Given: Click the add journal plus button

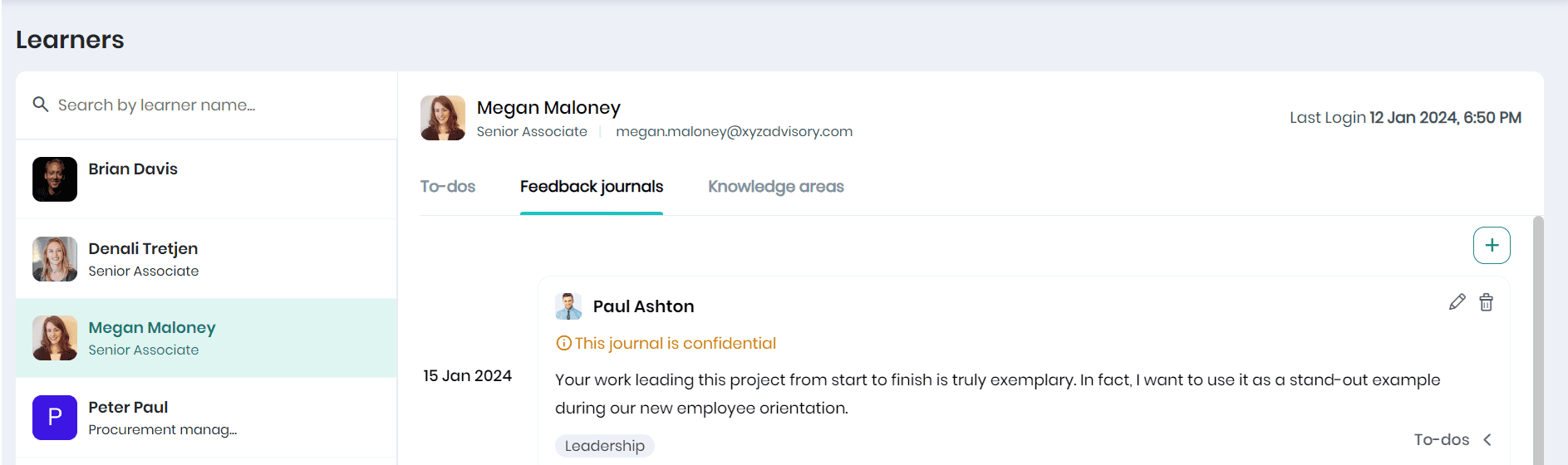Looking at the screenshot, I should (1492, 246).
